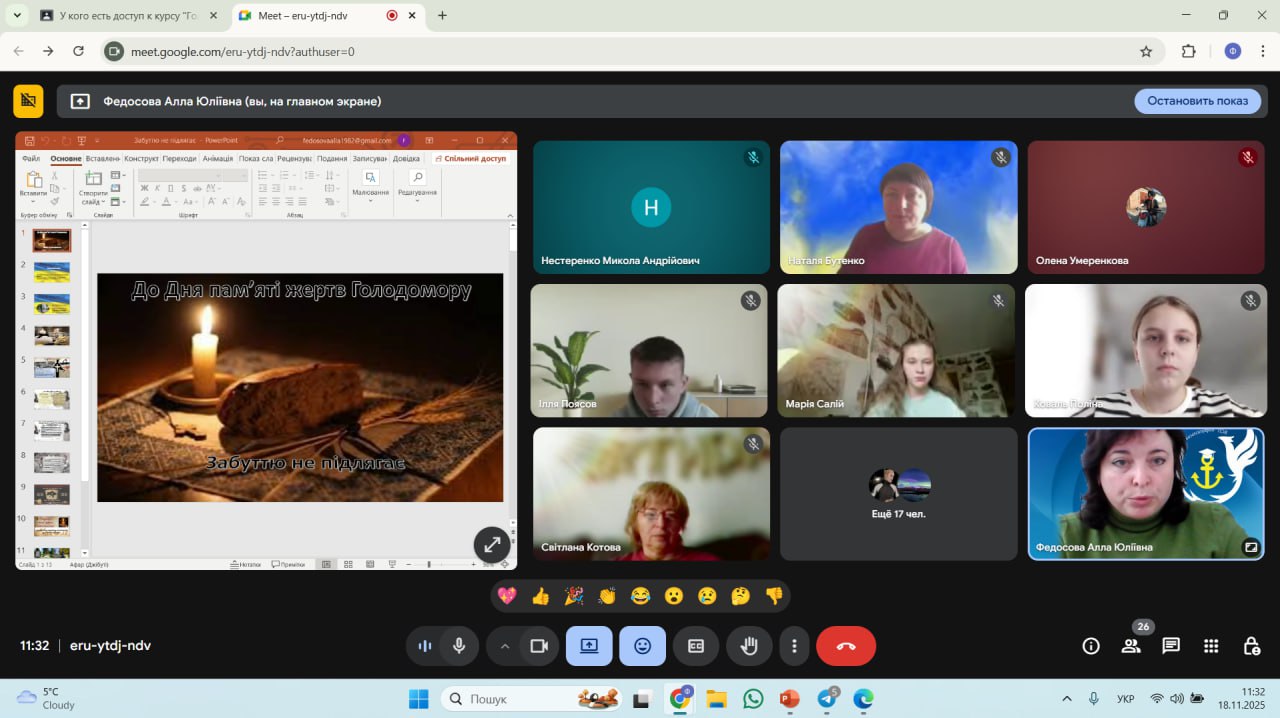The height and width of the screenshot is (718, 1280).
Task: Open meeting details info icon
Action: coord(1091,646)
